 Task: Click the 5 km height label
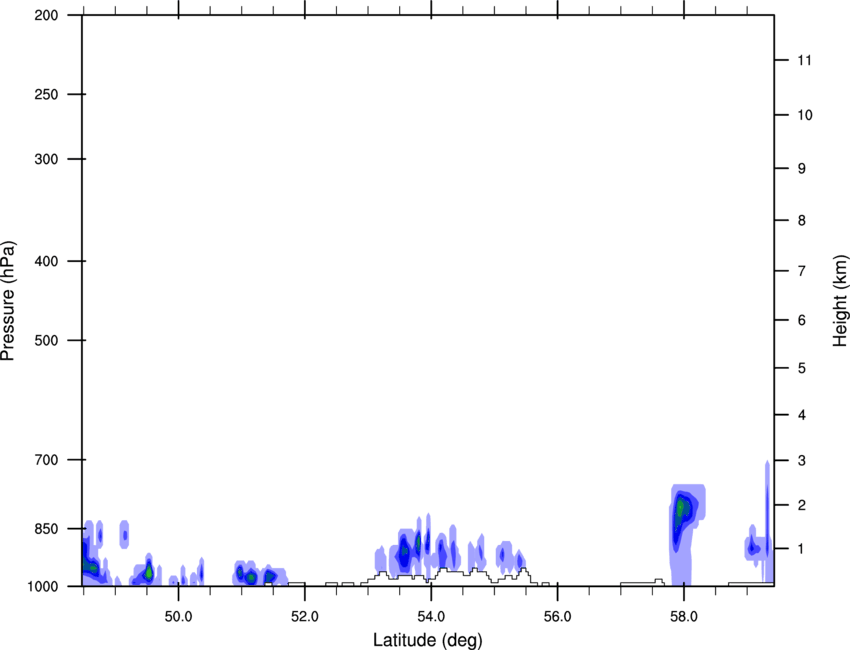point(802,368)
